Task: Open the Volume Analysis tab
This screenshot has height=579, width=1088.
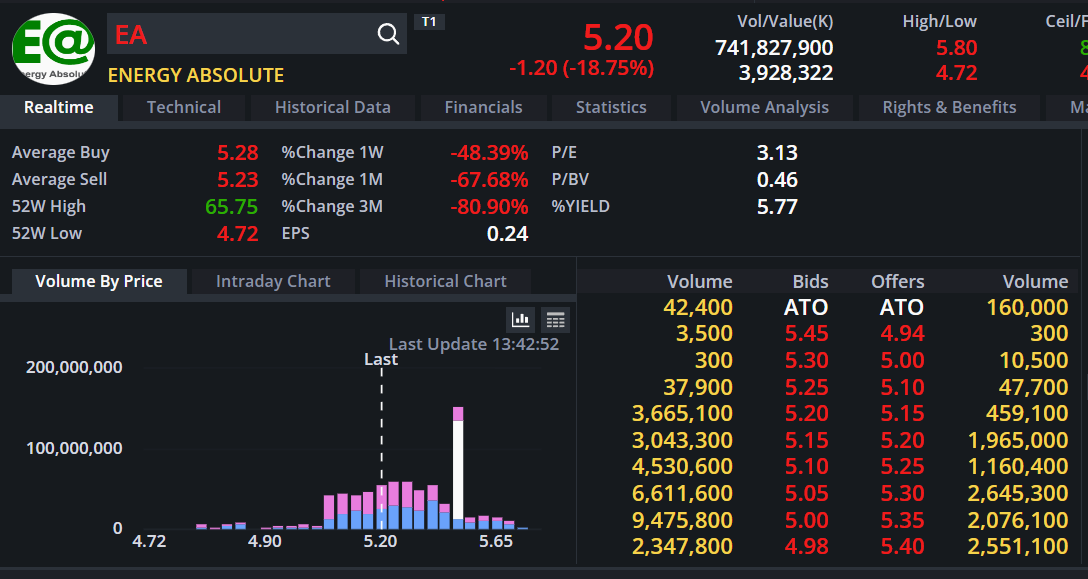Action: click(x=764, y=107)
